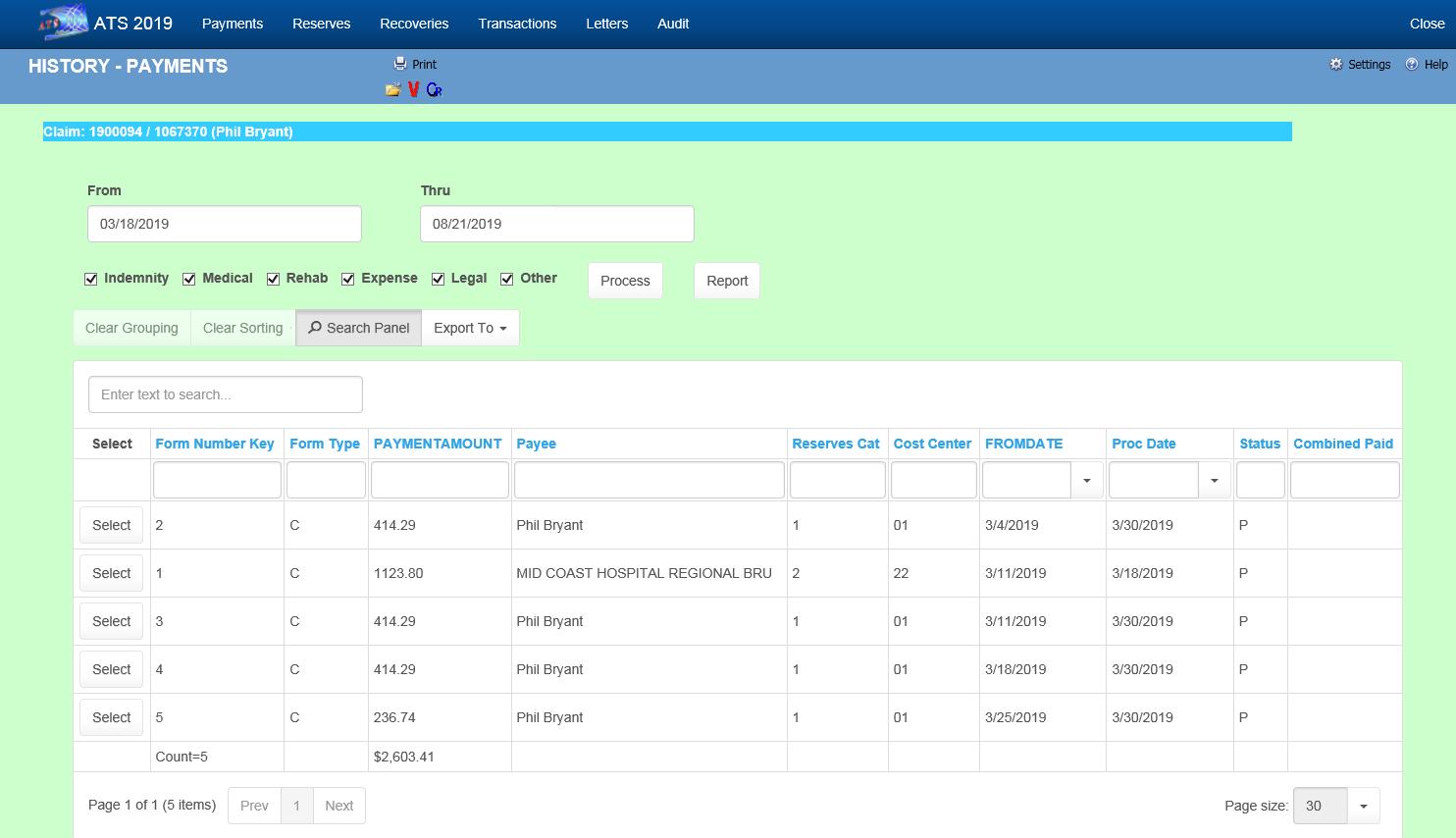
Task: Expand the Export To dropdown
Action: [470, 328]
